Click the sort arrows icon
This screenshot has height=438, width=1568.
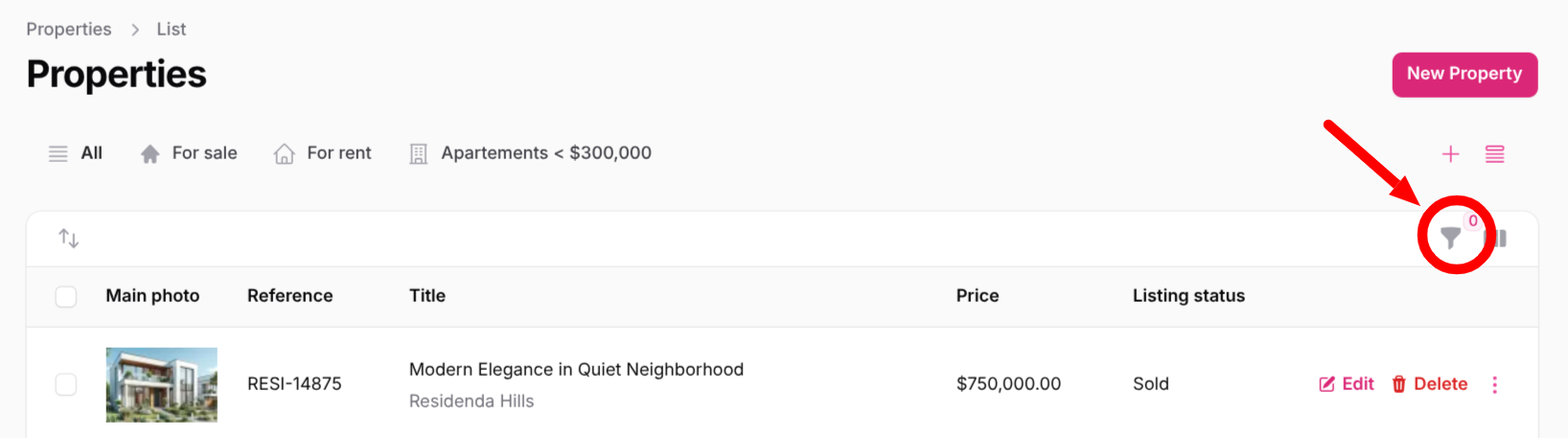pos(69,238)
